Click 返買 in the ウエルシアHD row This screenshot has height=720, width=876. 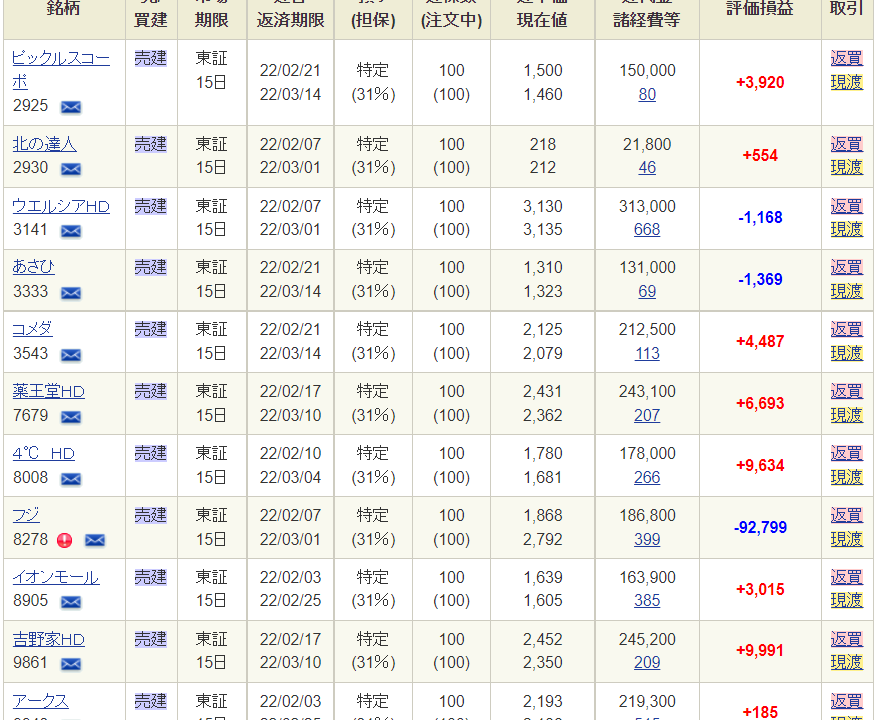point(846,206)
